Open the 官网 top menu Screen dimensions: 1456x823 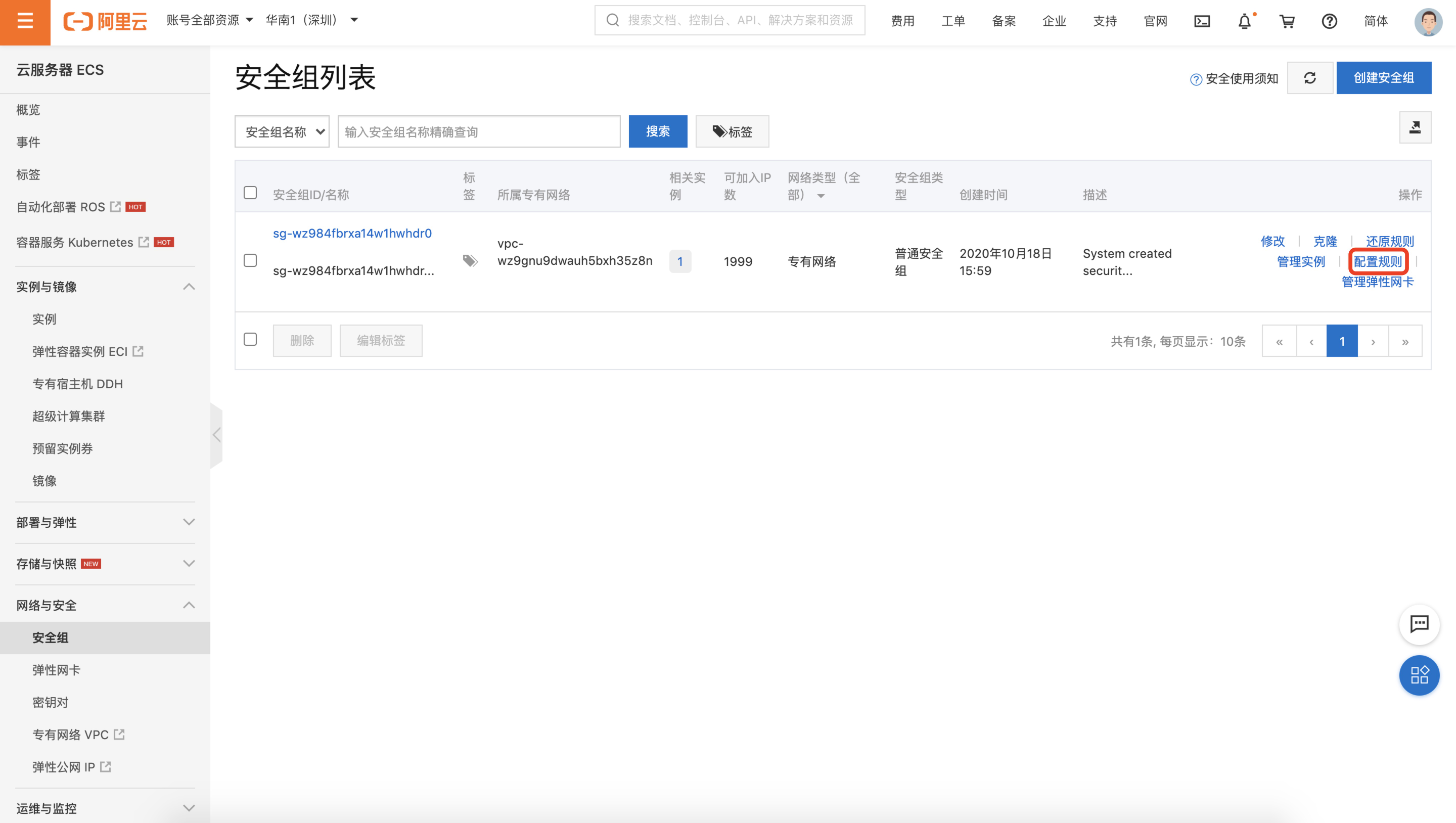pos(1155,21)
